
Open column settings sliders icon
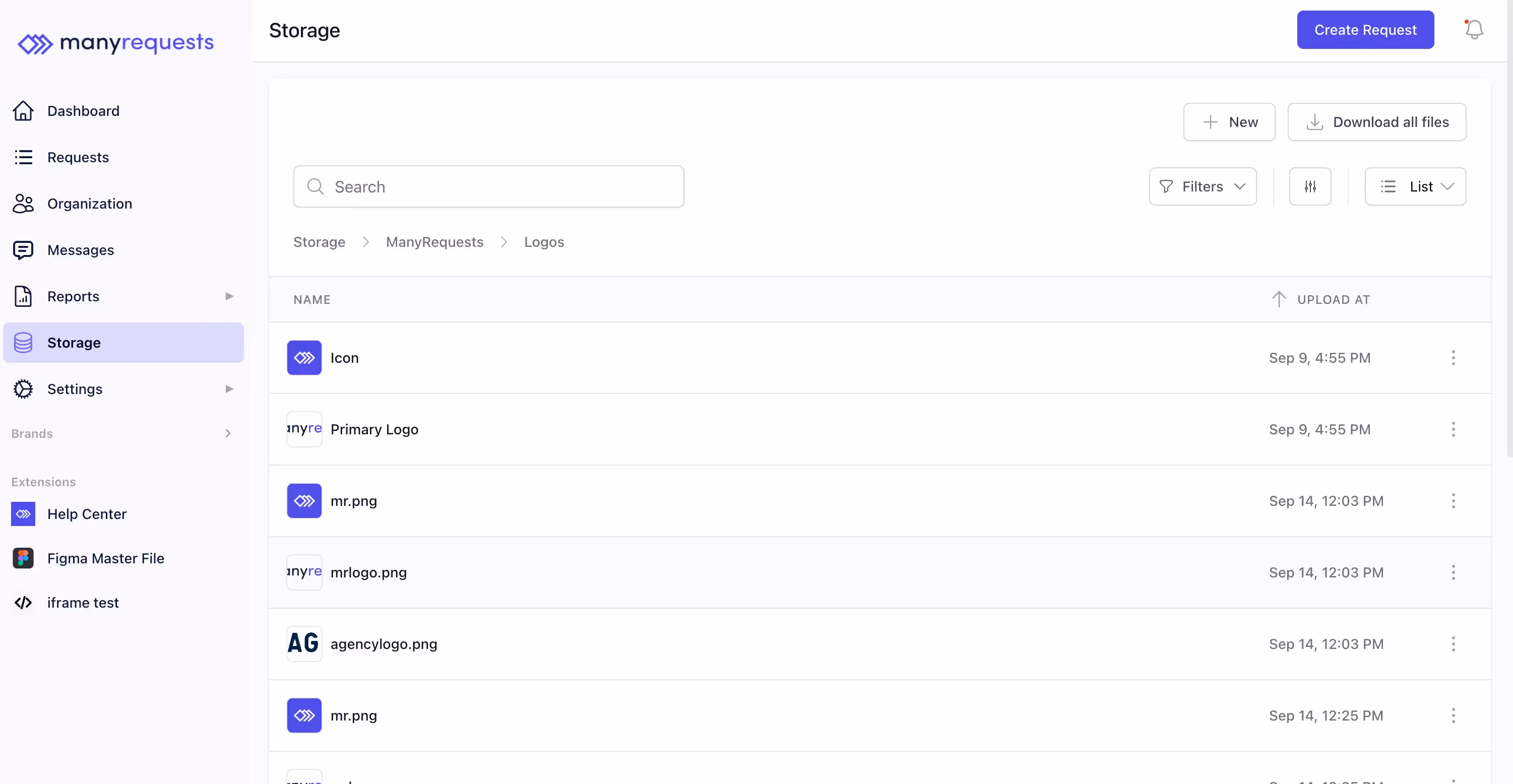(1310, 187)
